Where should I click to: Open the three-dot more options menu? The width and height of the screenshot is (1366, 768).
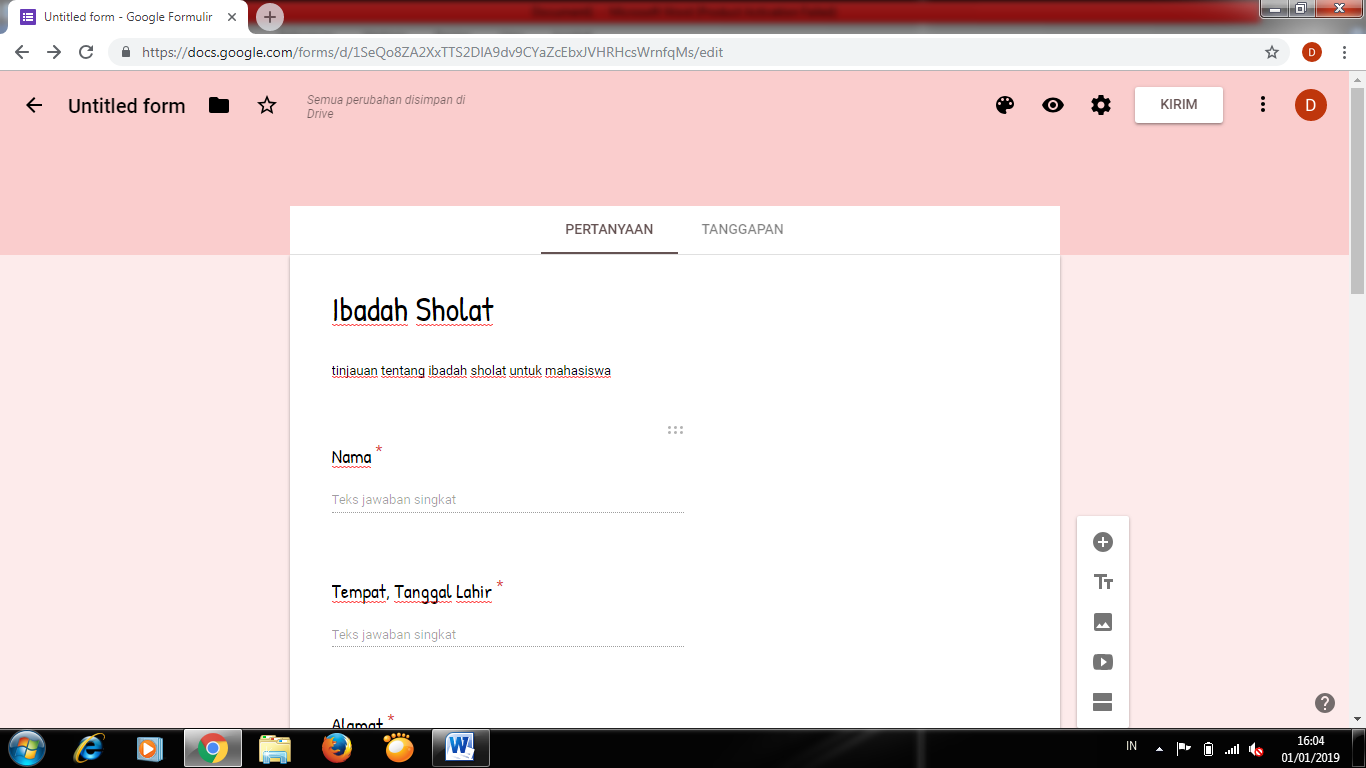click(x=1263, y=105)
